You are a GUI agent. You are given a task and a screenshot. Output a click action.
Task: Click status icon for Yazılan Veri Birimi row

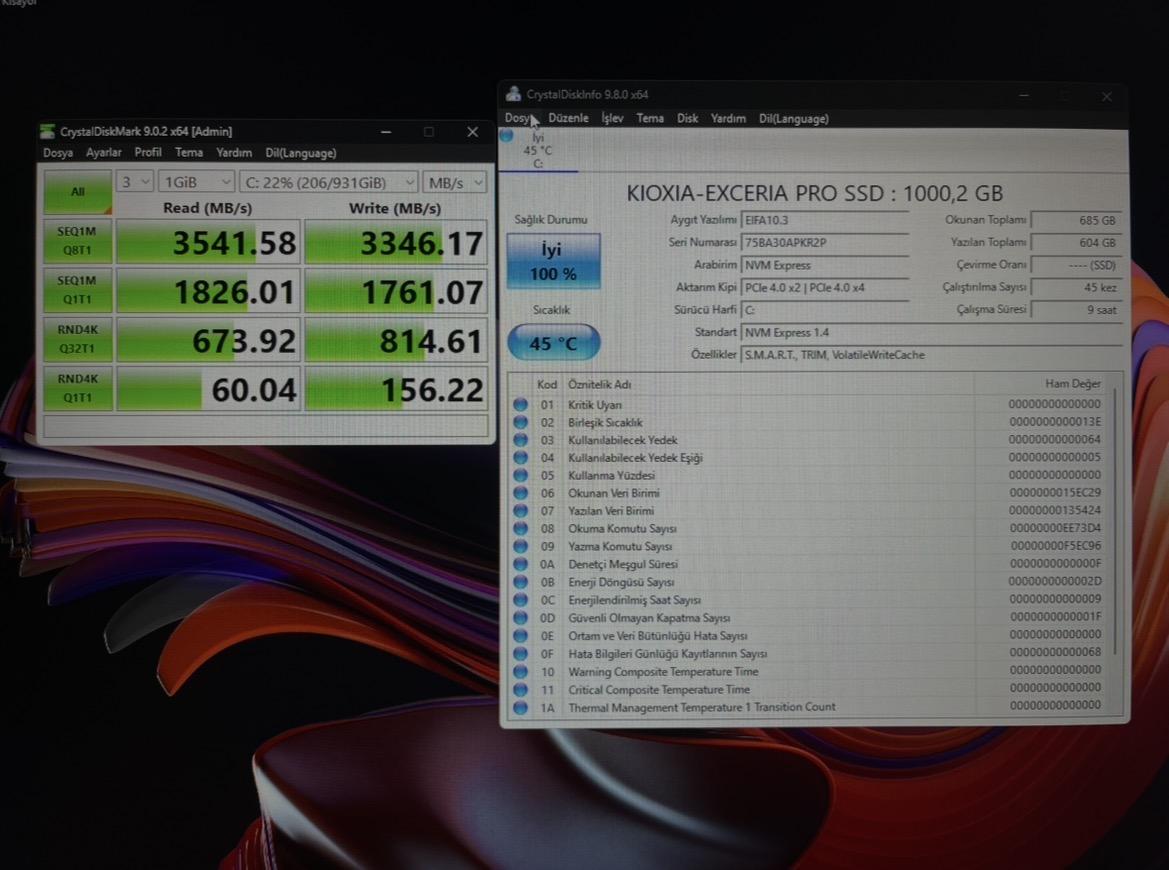520,511
